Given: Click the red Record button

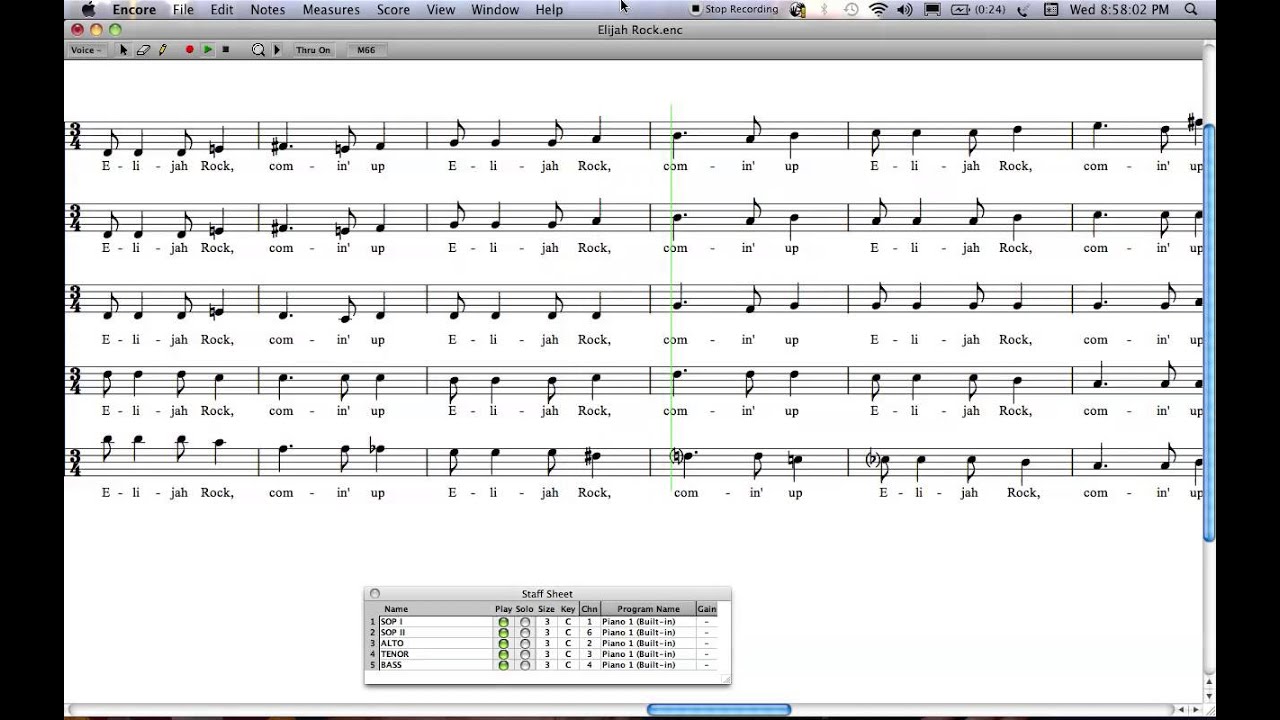Looking at the screenshot, I should tap(189, 50).
